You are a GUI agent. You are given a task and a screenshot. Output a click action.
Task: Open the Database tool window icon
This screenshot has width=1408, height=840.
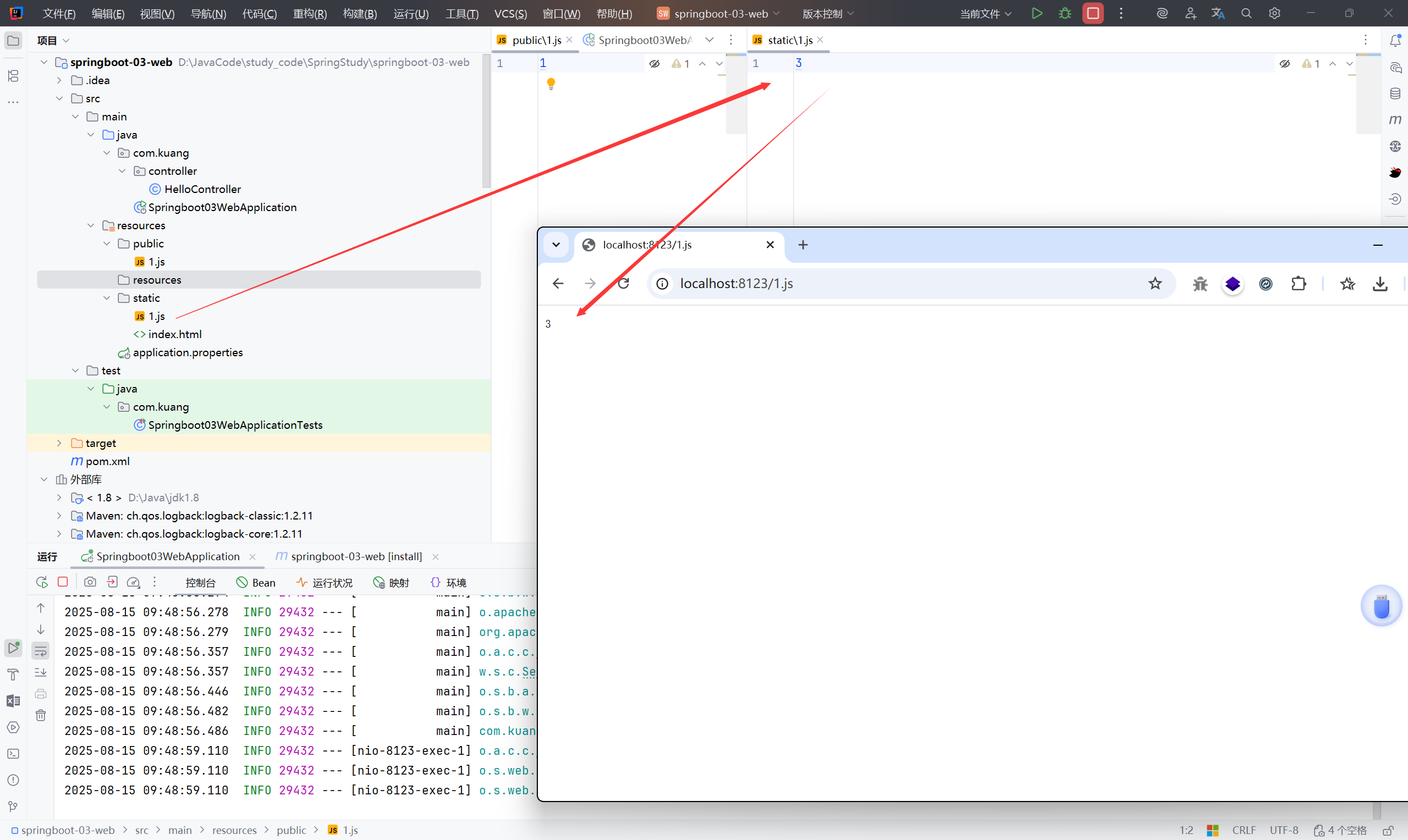pos(1395,93)
